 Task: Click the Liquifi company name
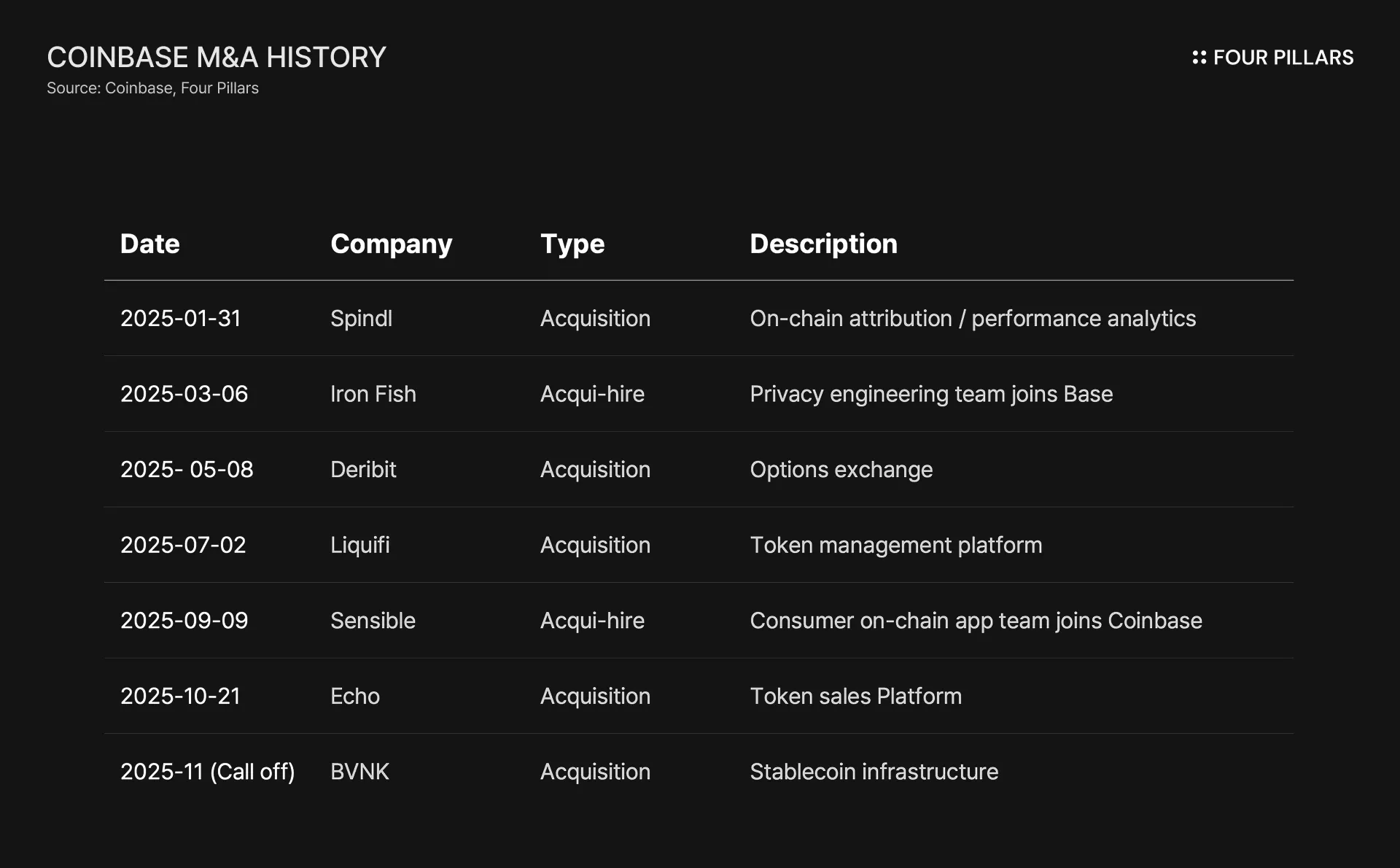[x=359, y=545]
